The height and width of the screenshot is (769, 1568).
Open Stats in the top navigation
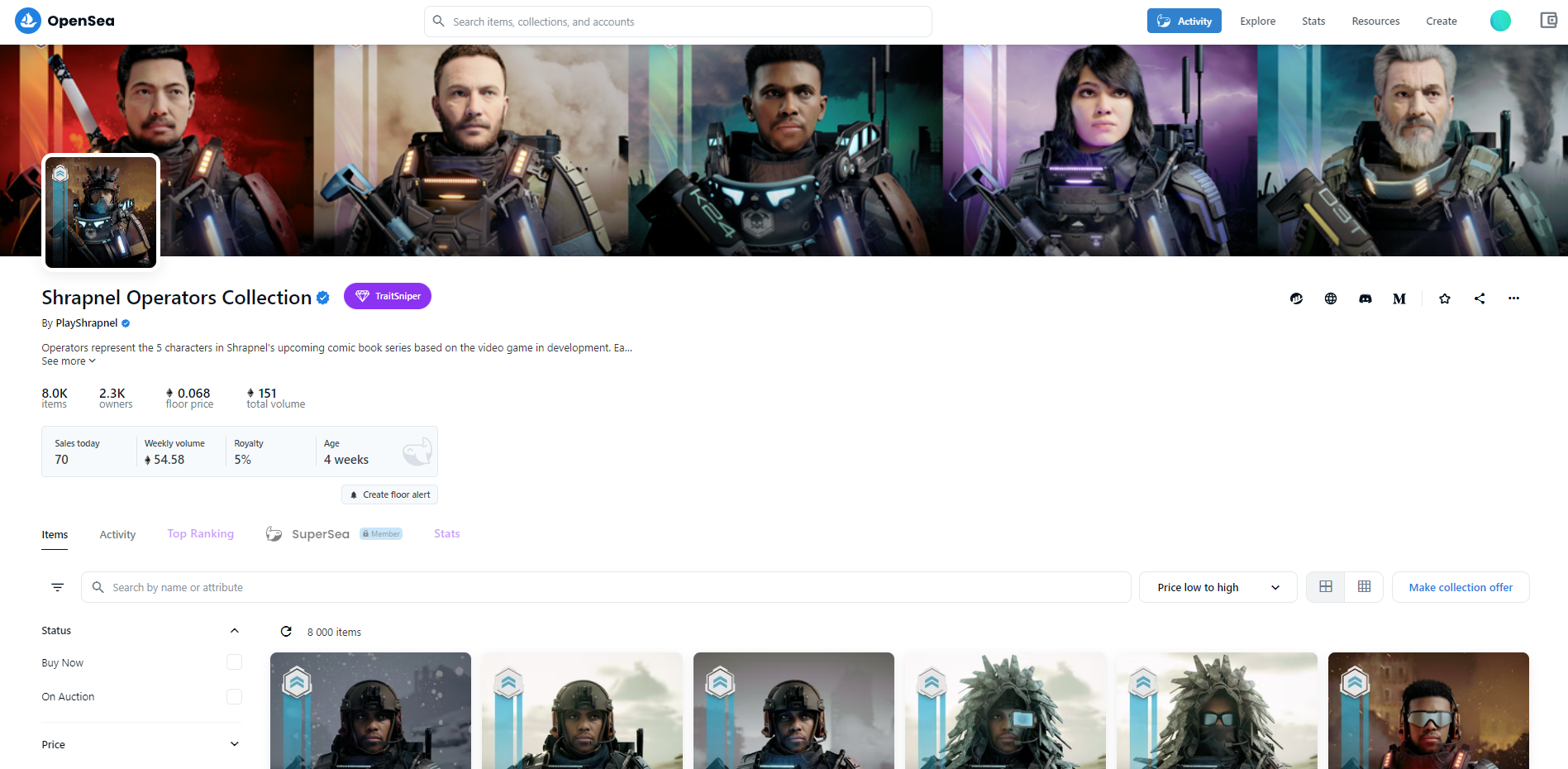[1313, 21]
